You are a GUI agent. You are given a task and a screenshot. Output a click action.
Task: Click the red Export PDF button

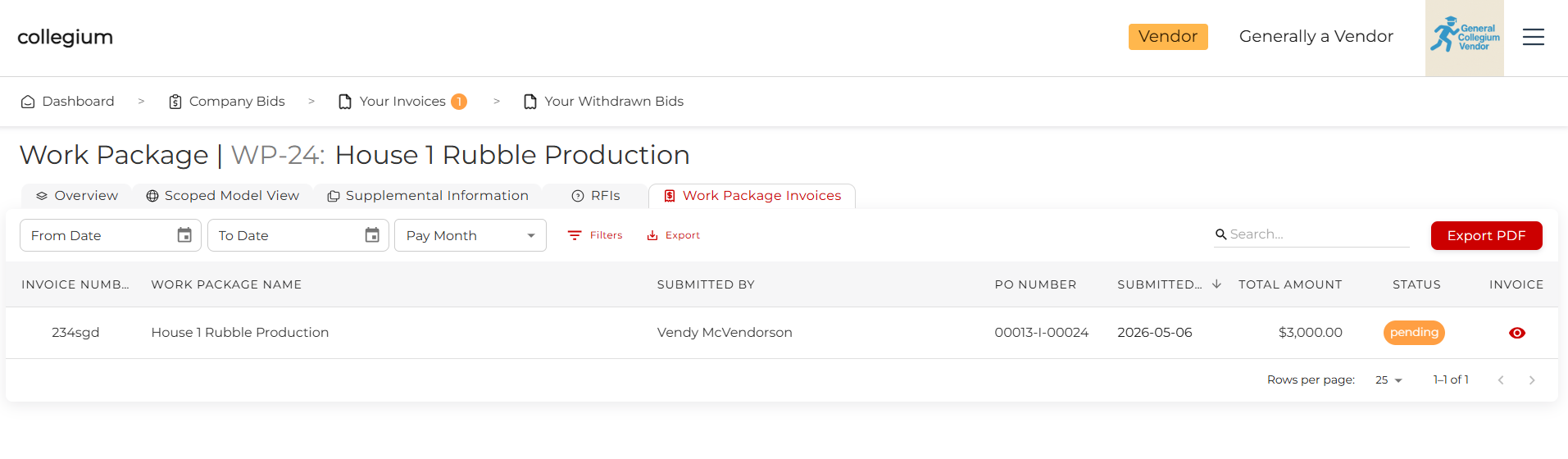coord(1487,235)
